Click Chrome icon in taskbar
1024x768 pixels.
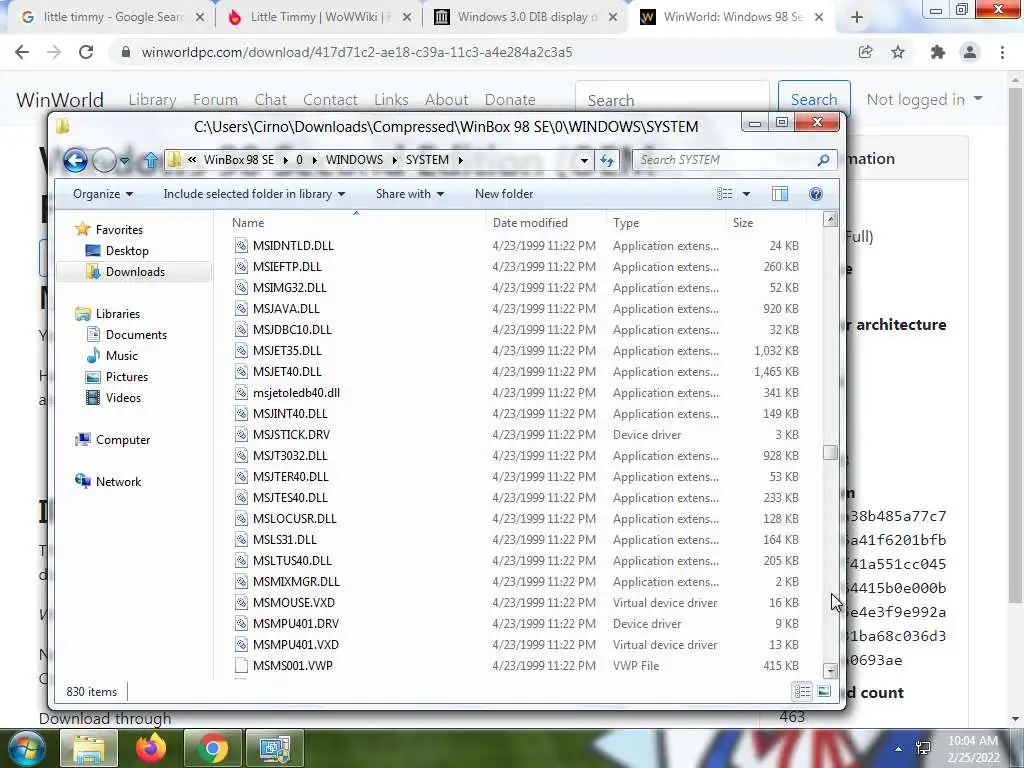(213, 748)
